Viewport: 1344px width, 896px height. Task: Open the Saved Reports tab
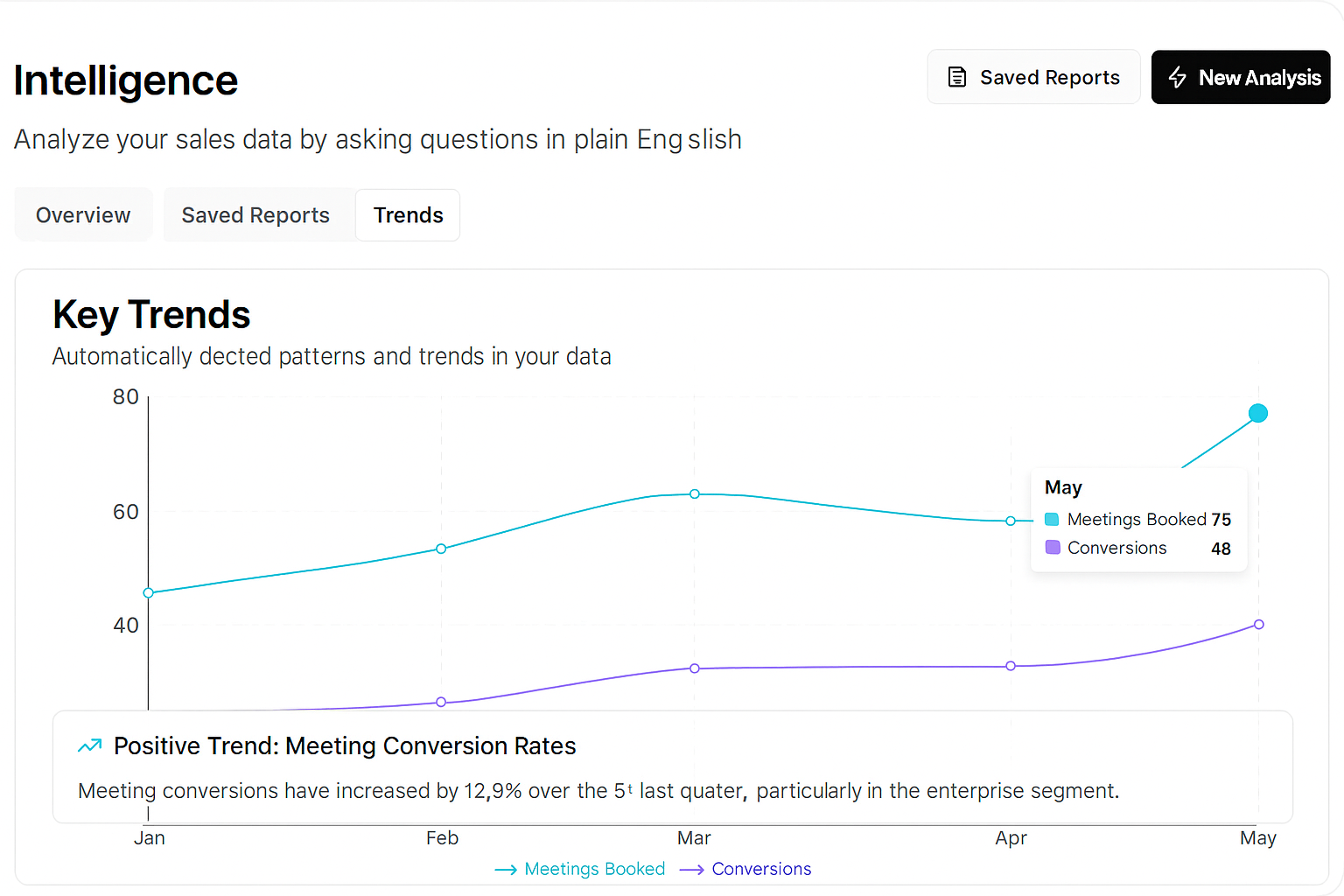(255, 214)
